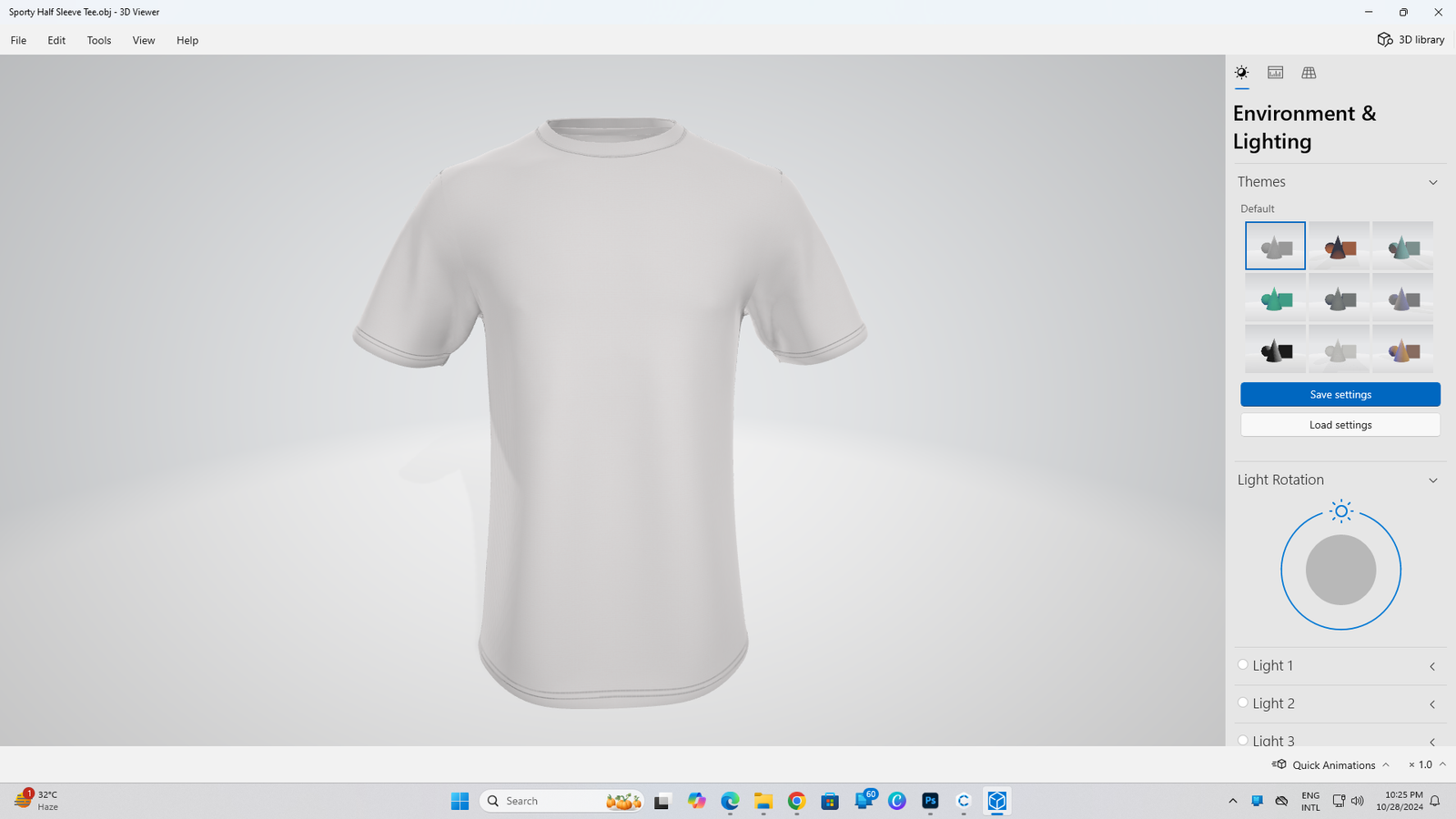Select the orange-and-purple theme thumbnail
Image resolution: width=1456 pixels, height=819 pixels.
(1402, 349)
